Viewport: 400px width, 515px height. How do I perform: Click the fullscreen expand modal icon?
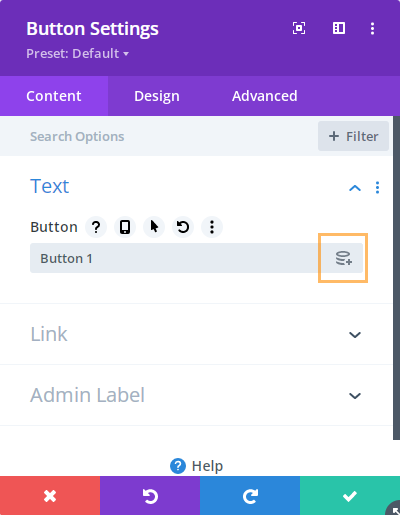pyautogui.click(x=299, y=28)
